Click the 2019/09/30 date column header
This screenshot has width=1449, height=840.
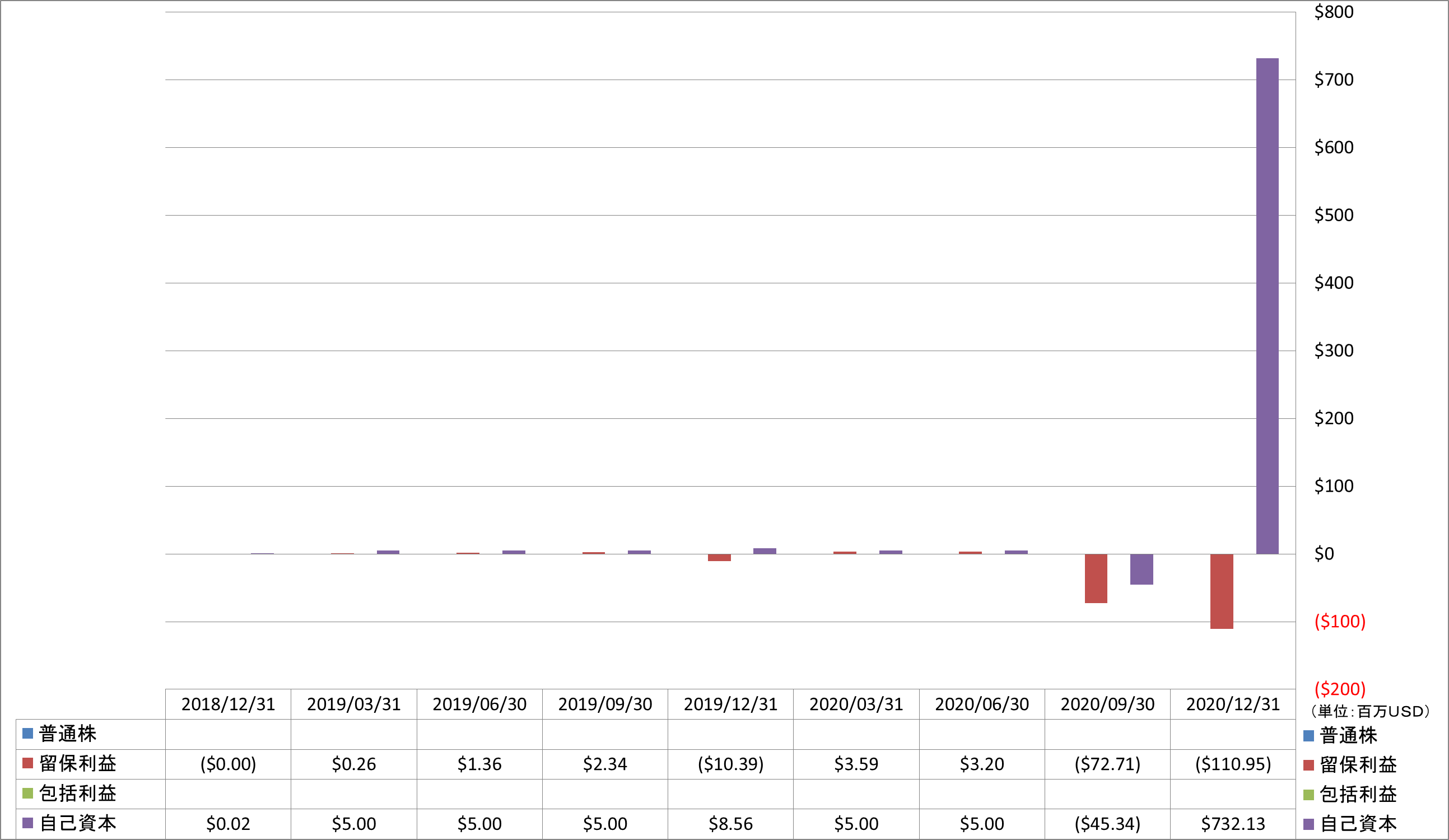[x=605, y=704]
